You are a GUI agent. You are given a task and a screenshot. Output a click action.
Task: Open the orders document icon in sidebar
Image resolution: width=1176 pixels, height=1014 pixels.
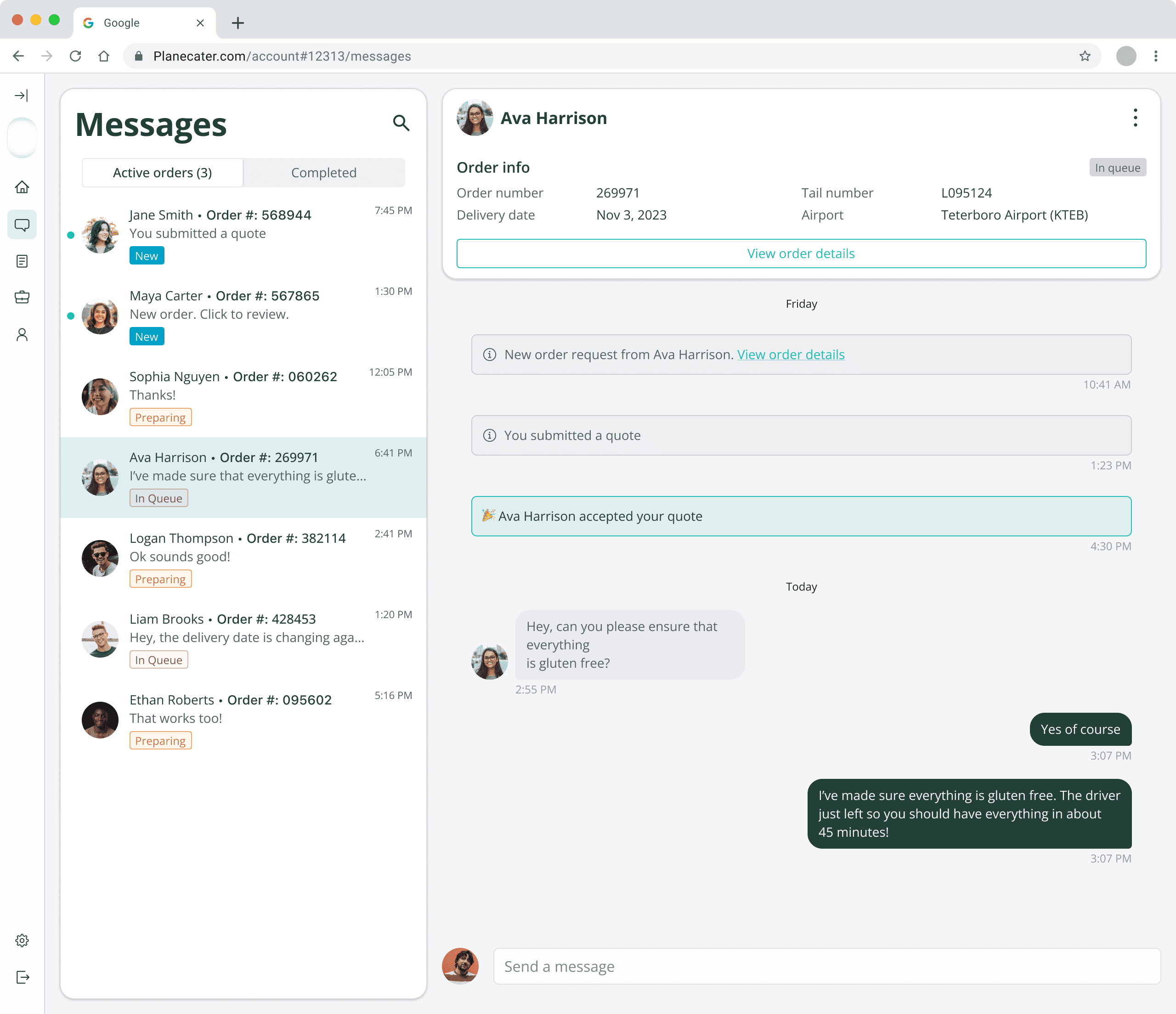point(22,262)
